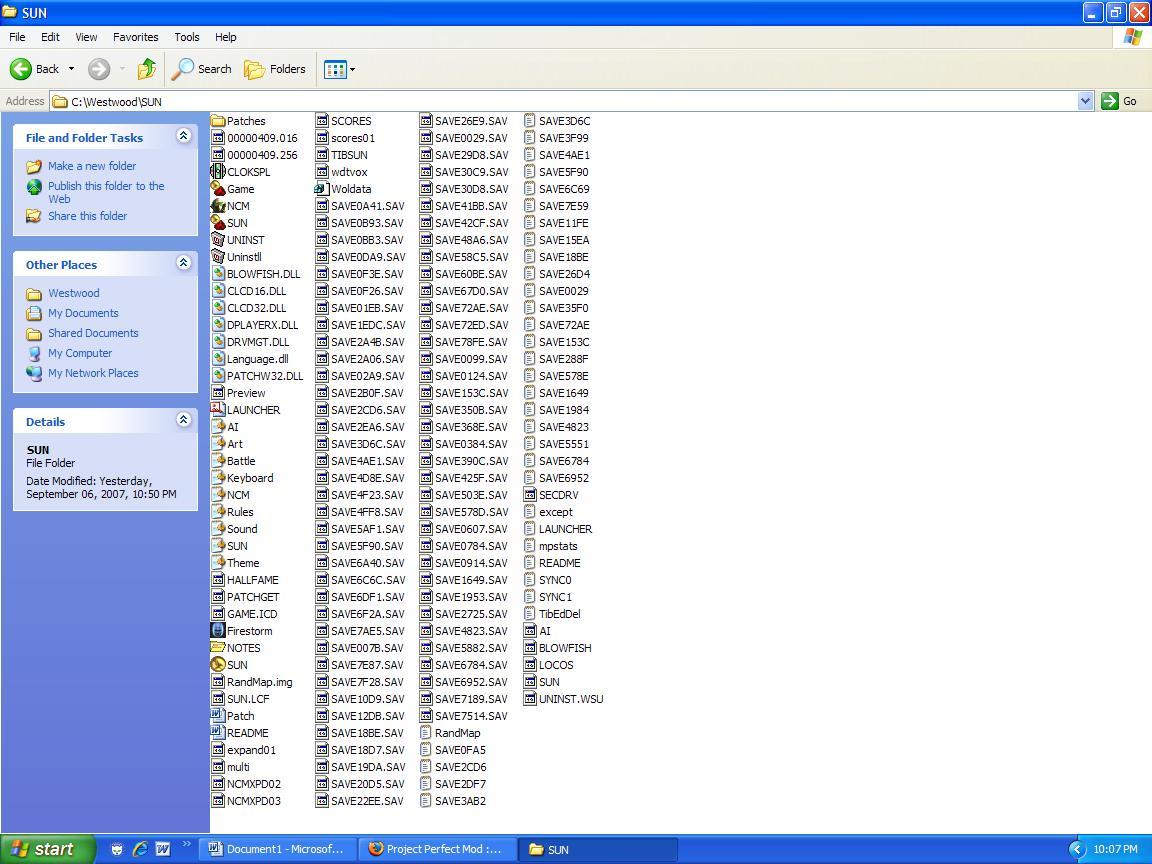The height and width of the screenshot is (864, 1152).
Task: Go up one folder level
Action: (x=146, y=69)
